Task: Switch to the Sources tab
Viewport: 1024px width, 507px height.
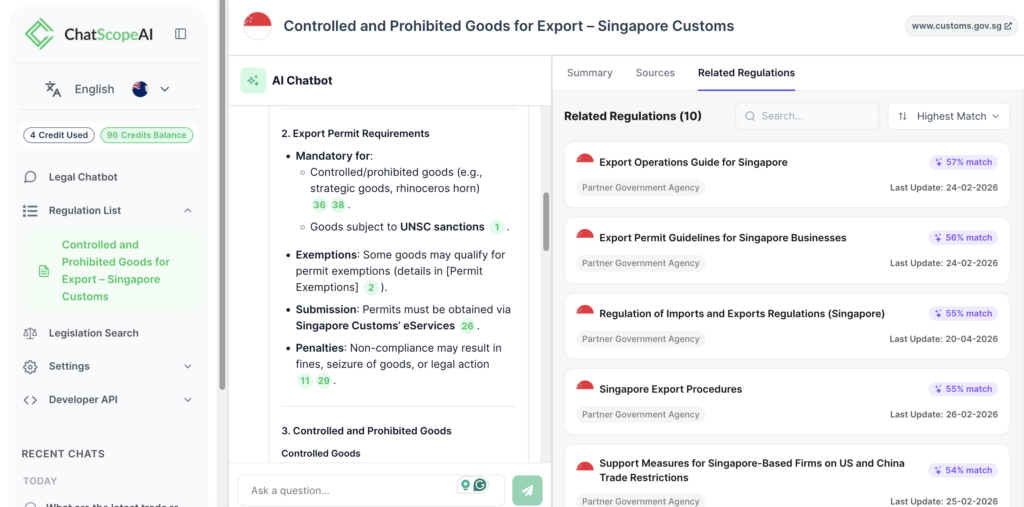Action: (x=655, y=73)
